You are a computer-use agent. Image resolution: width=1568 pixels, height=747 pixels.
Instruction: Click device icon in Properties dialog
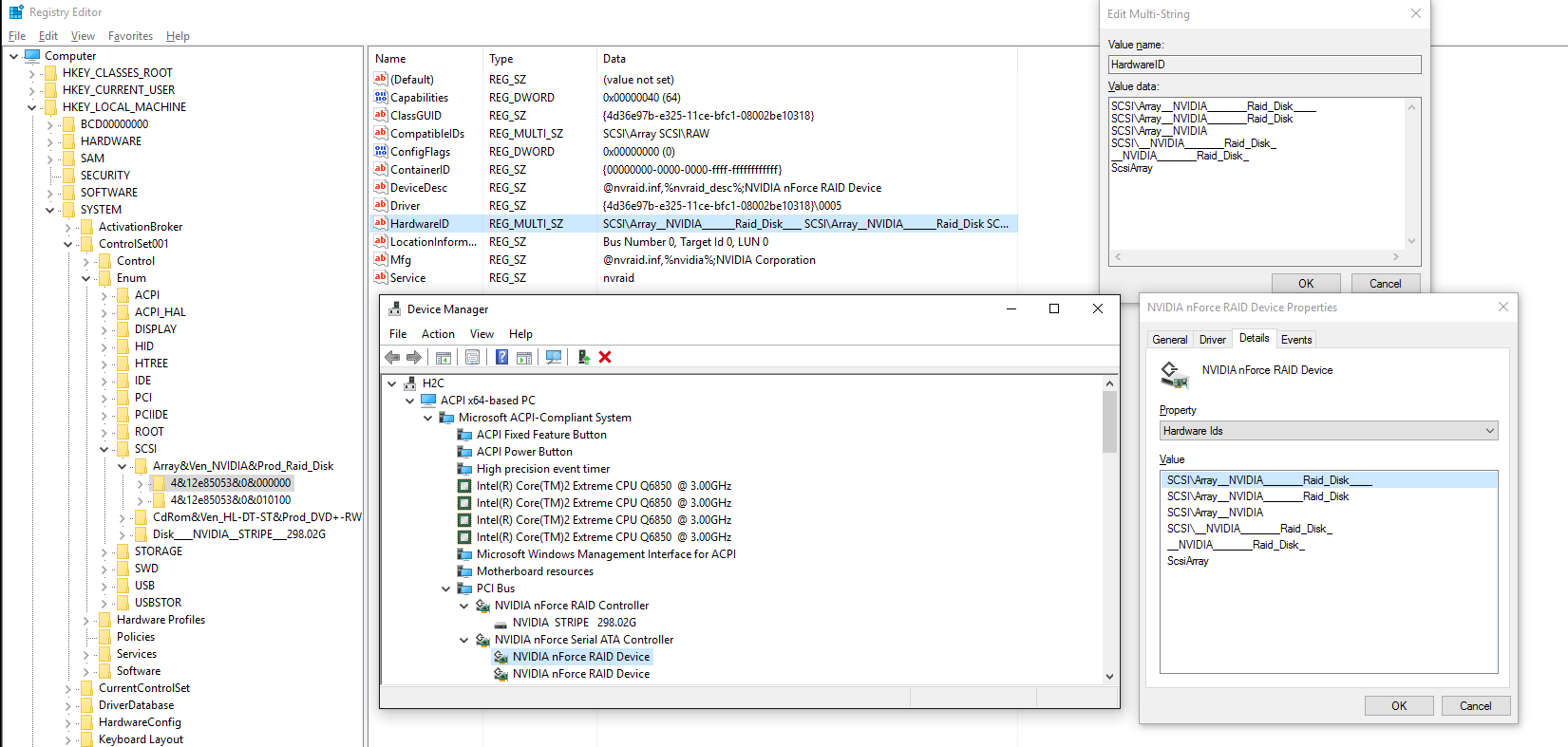click(1175, 375)
